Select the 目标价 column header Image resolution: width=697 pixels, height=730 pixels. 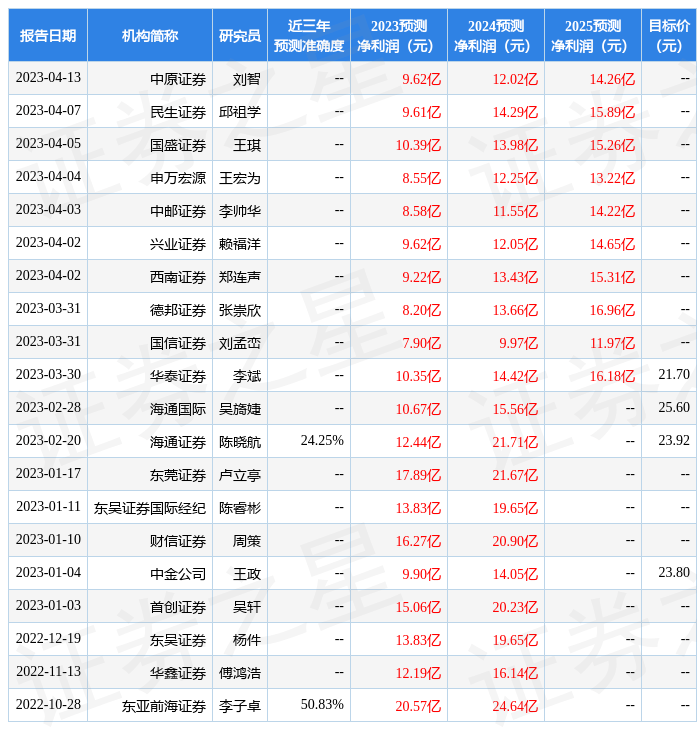[668, 36]
